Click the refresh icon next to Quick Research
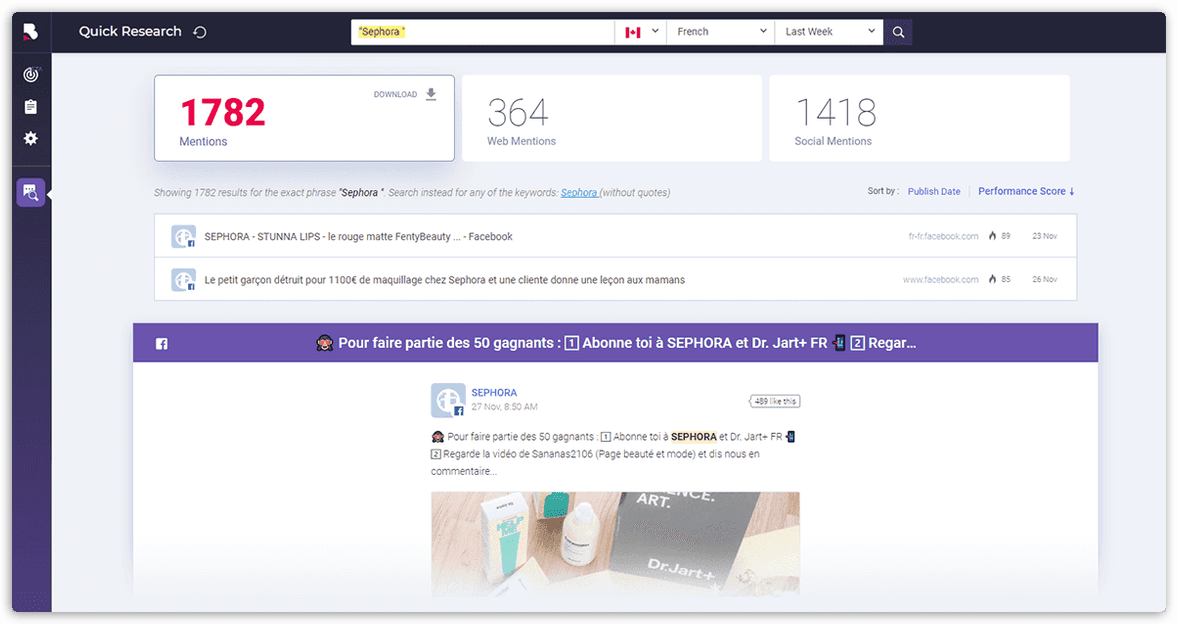This screenshot has width=1178, height=624. (201, 31)
